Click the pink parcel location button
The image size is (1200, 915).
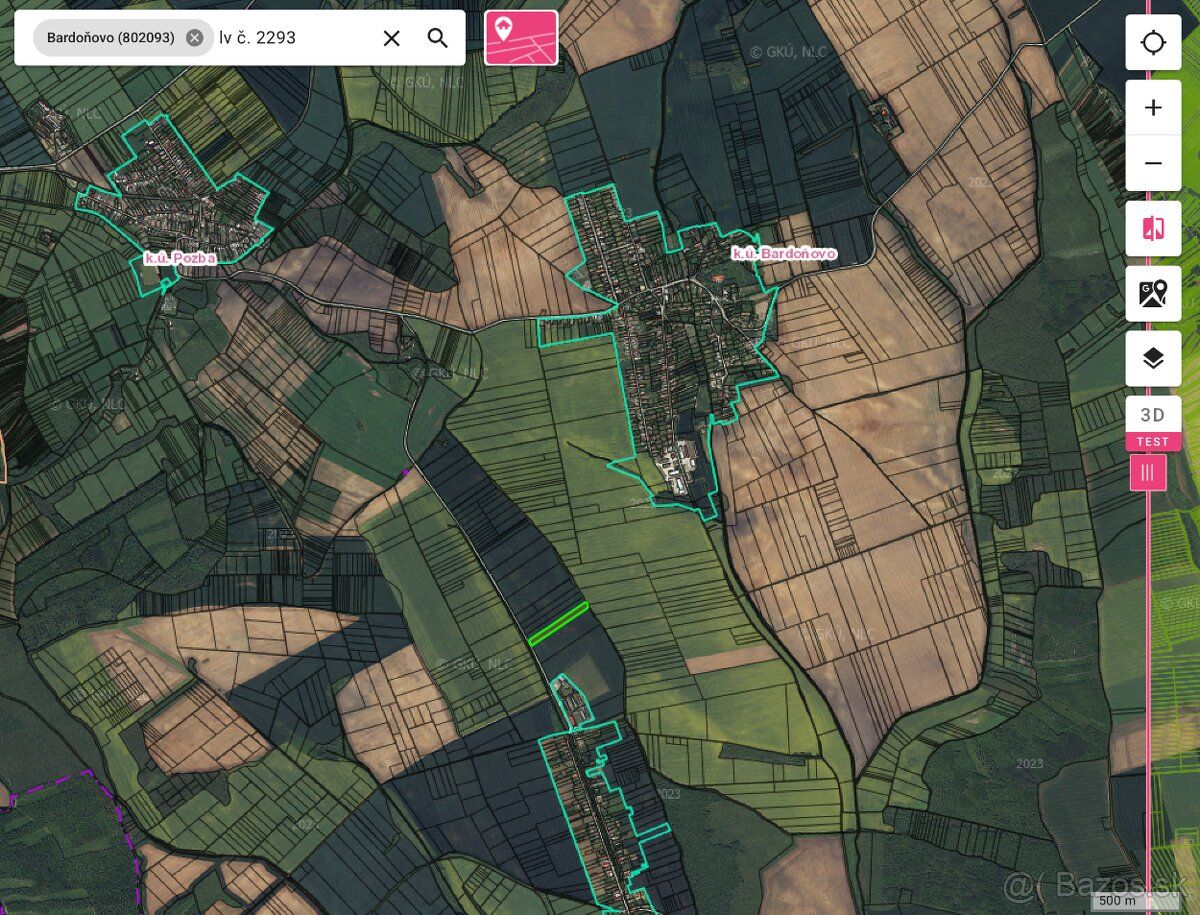521,38
